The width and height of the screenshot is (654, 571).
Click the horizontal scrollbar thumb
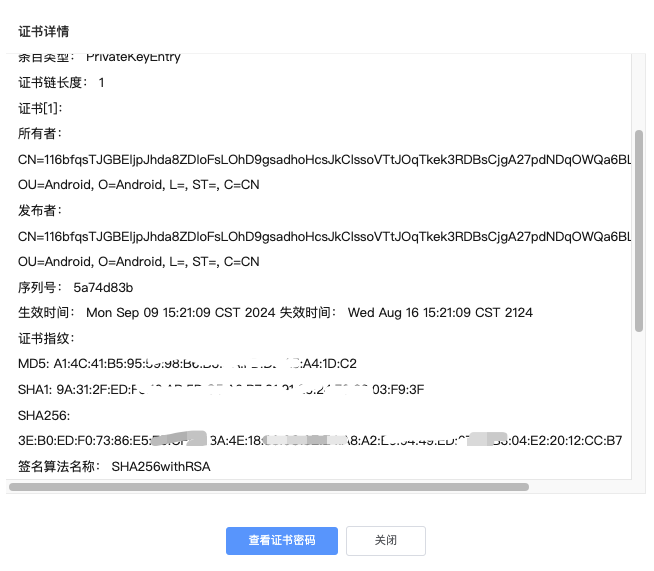269,487
